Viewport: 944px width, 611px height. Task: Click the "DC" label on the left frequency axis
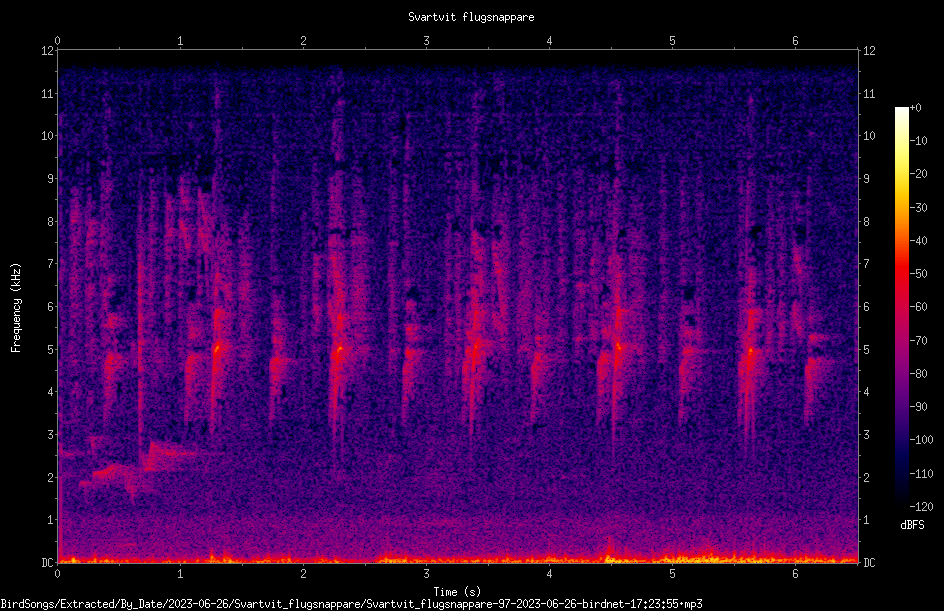point(47,563)
